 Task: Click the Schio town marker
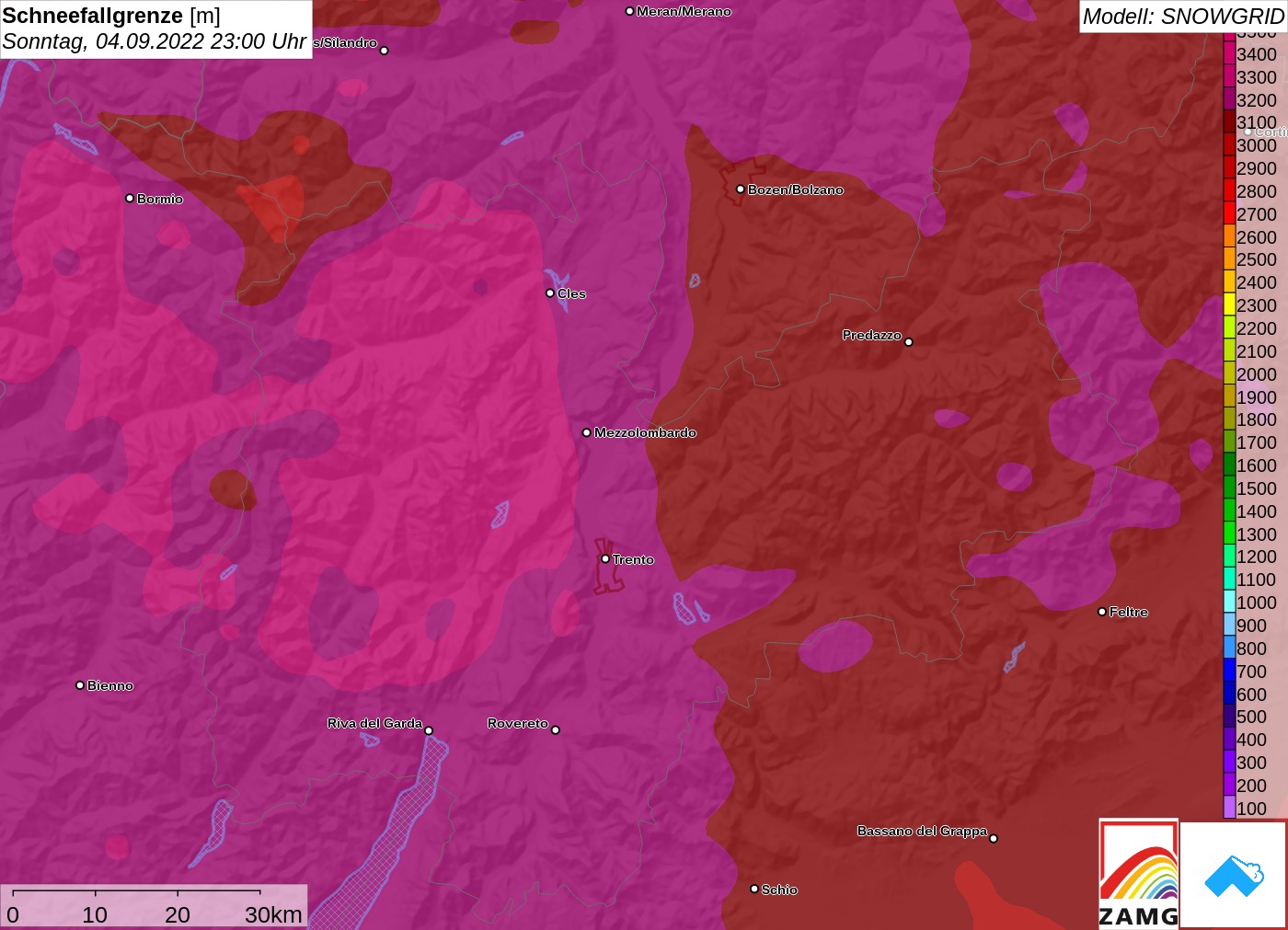pyautogui.click(x=754, y=889)
